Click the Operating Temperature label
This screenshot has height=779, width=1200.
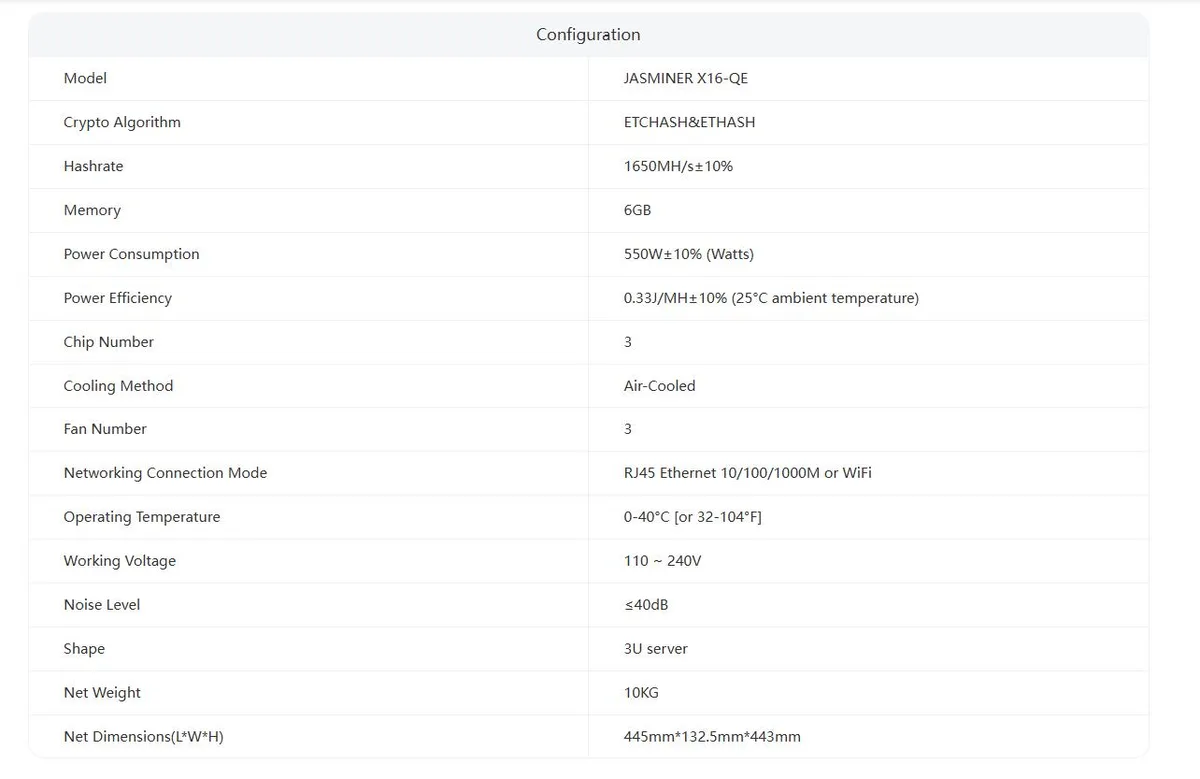pyautogui.click(x=141, y=517)
